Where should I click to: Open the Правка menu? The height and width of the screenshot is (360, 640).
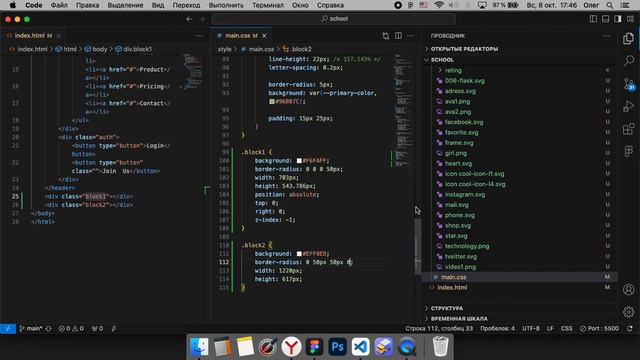[87, 5]
